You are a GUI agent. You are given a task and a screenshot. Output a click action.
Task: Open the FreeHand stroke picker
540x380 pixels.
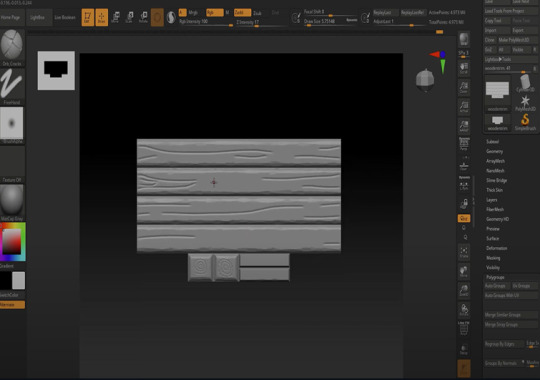click(x=12, y=86)
